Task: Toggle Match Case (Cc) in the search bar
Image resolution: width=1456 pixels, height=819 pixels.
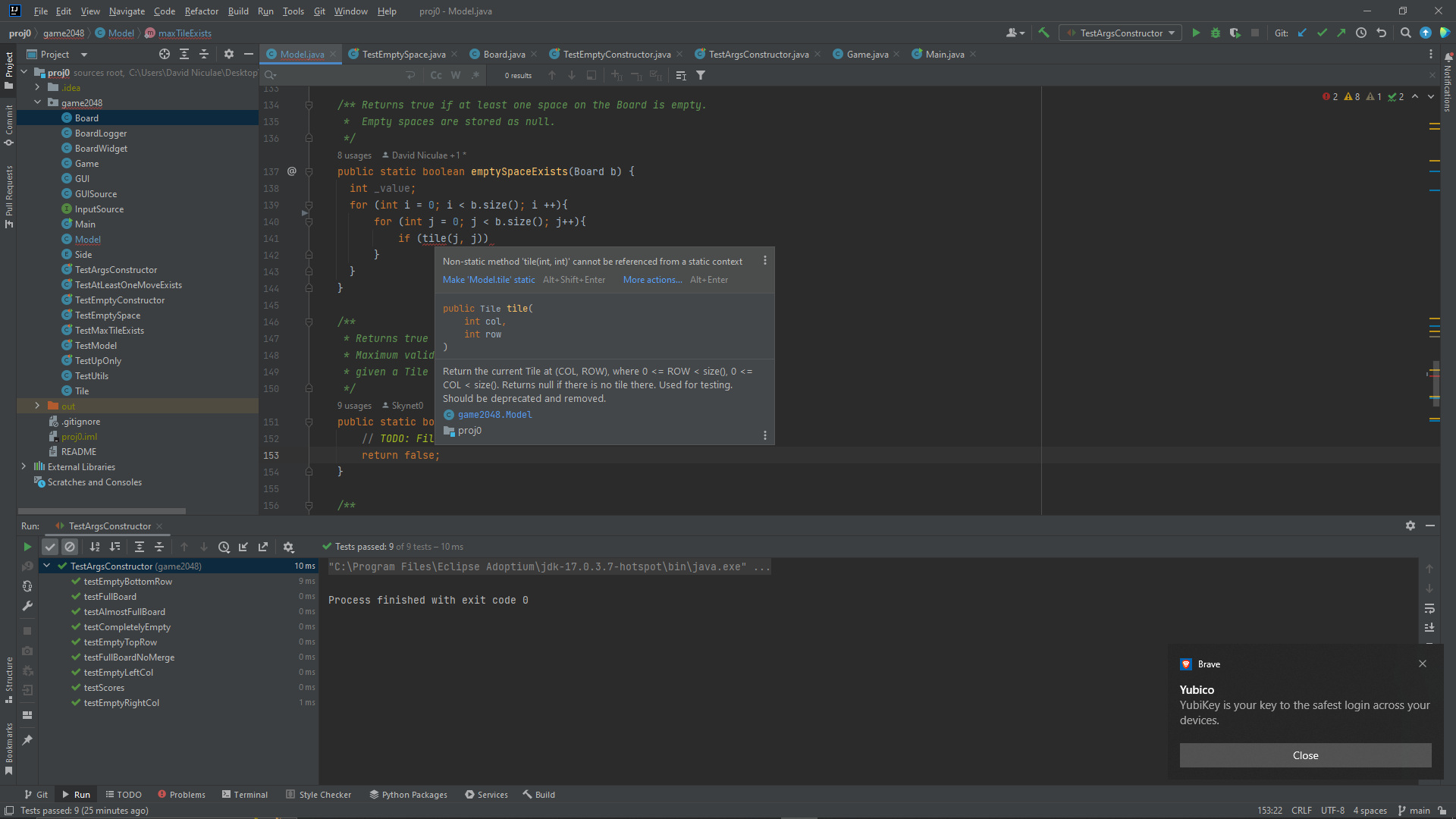Action: pyautogui.click(x=436, y=75)
